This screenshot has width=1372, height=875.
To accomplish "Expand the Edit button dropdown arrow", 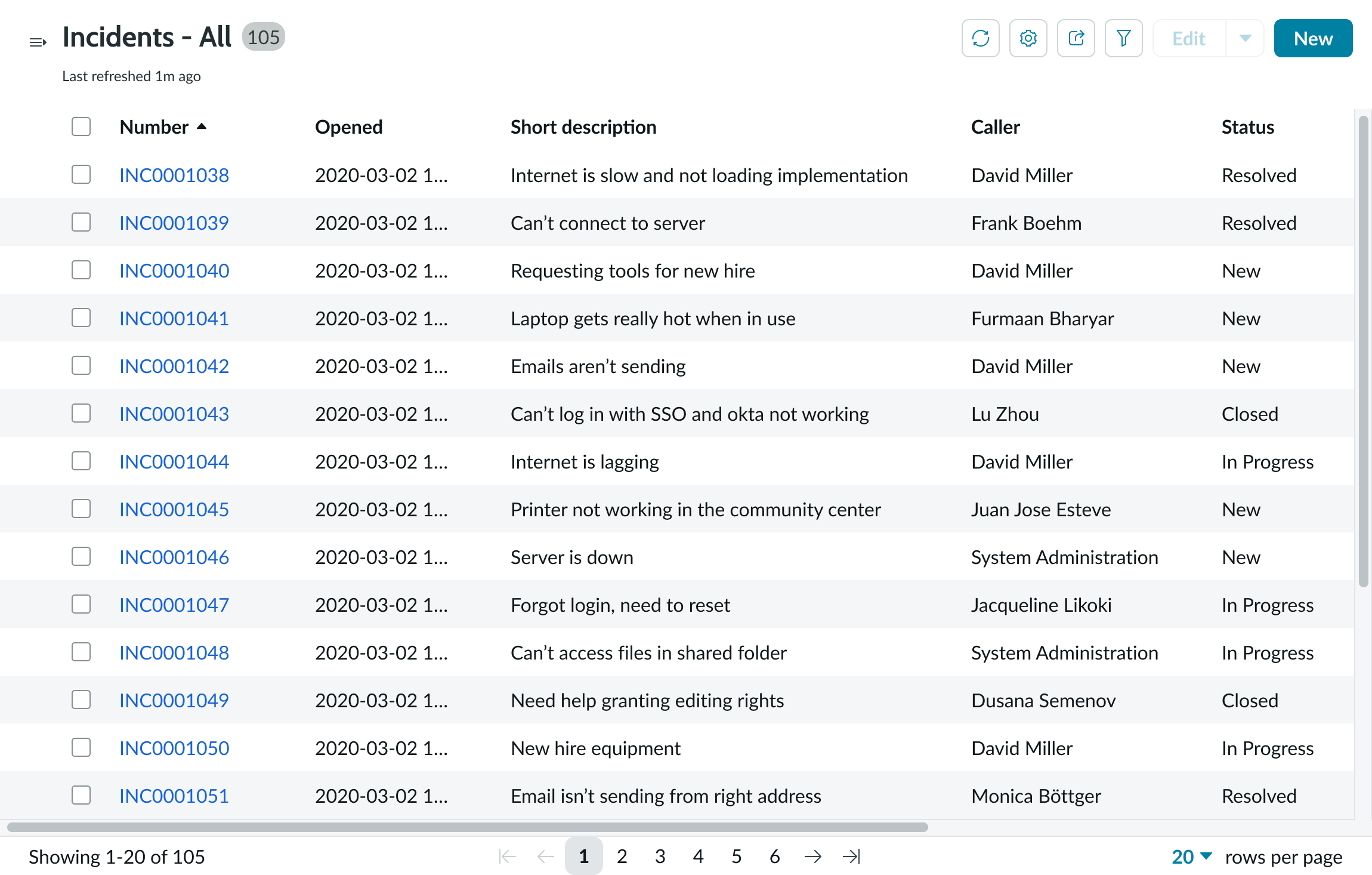I will [x=1245, y=38].
